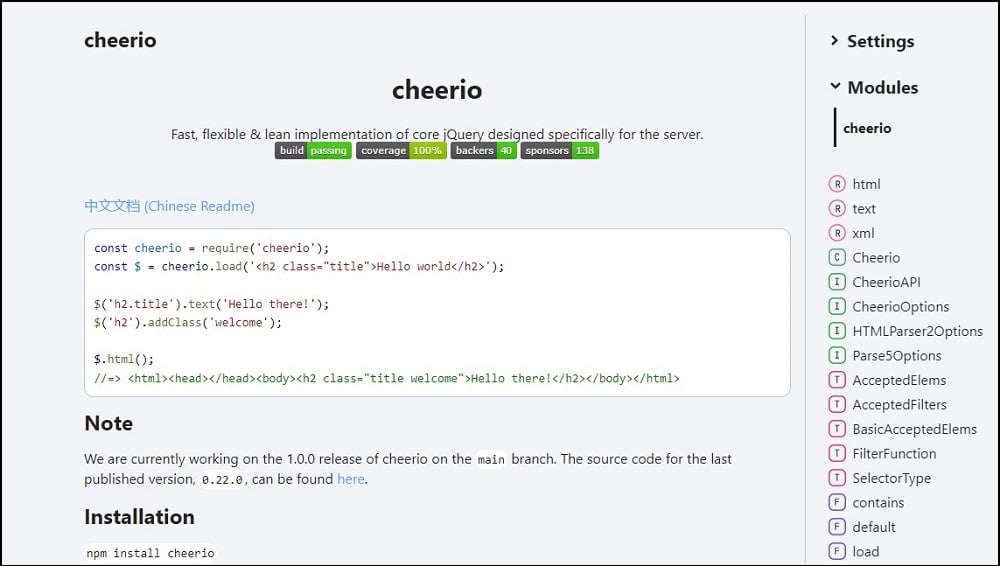Click the F function icon beside contains
This screenshot has height=566, width=1000.
tap(836, 502)
